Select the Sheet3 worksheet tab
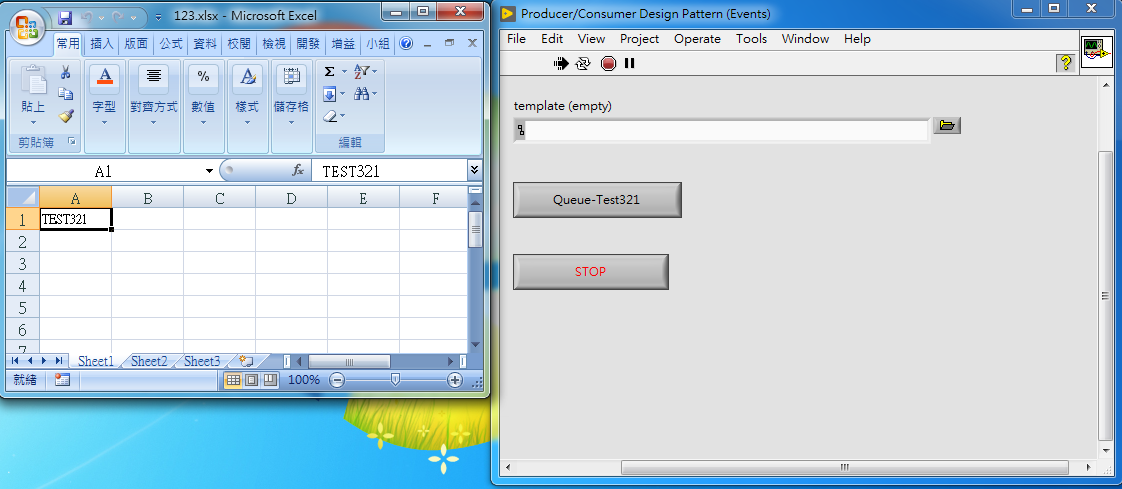This screenshot has height=489, width=1122. (202, 361)
